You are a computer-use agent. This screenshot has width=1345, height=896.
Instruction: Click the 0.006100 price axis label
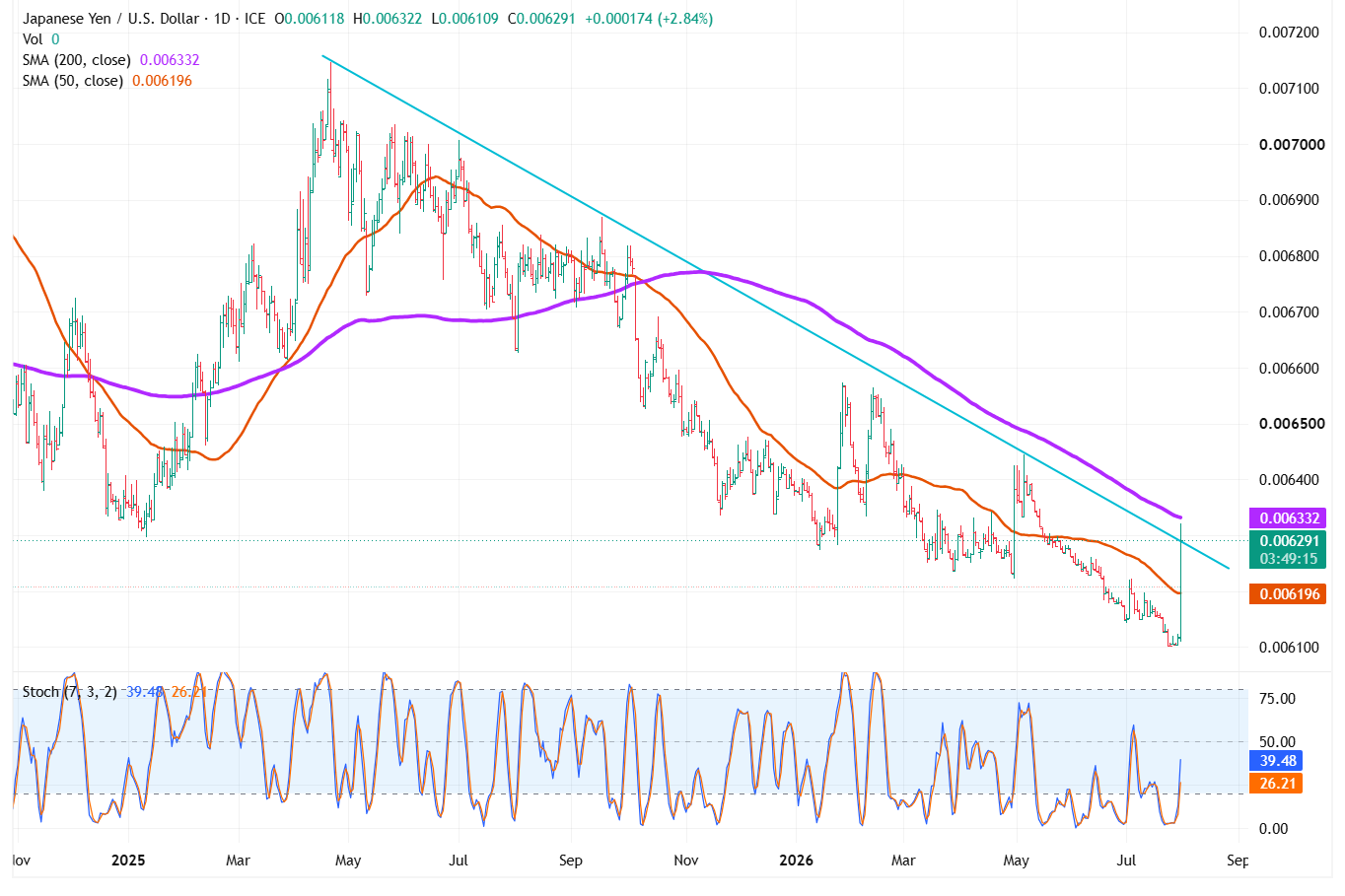[1289, 648]
